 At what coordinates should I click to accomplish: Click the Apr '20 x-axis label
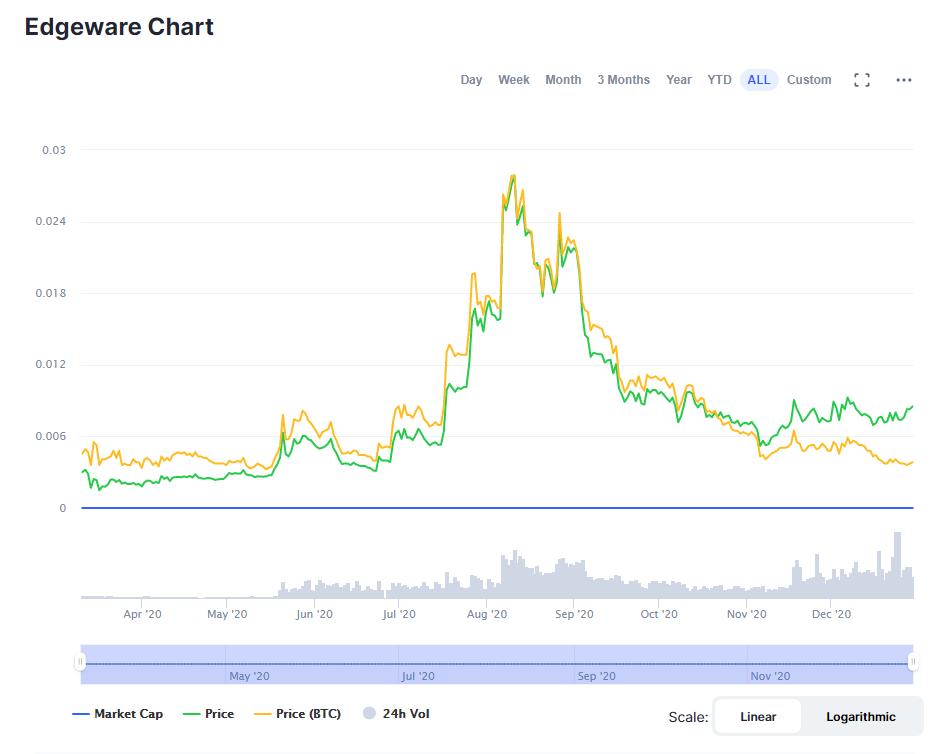142,614
